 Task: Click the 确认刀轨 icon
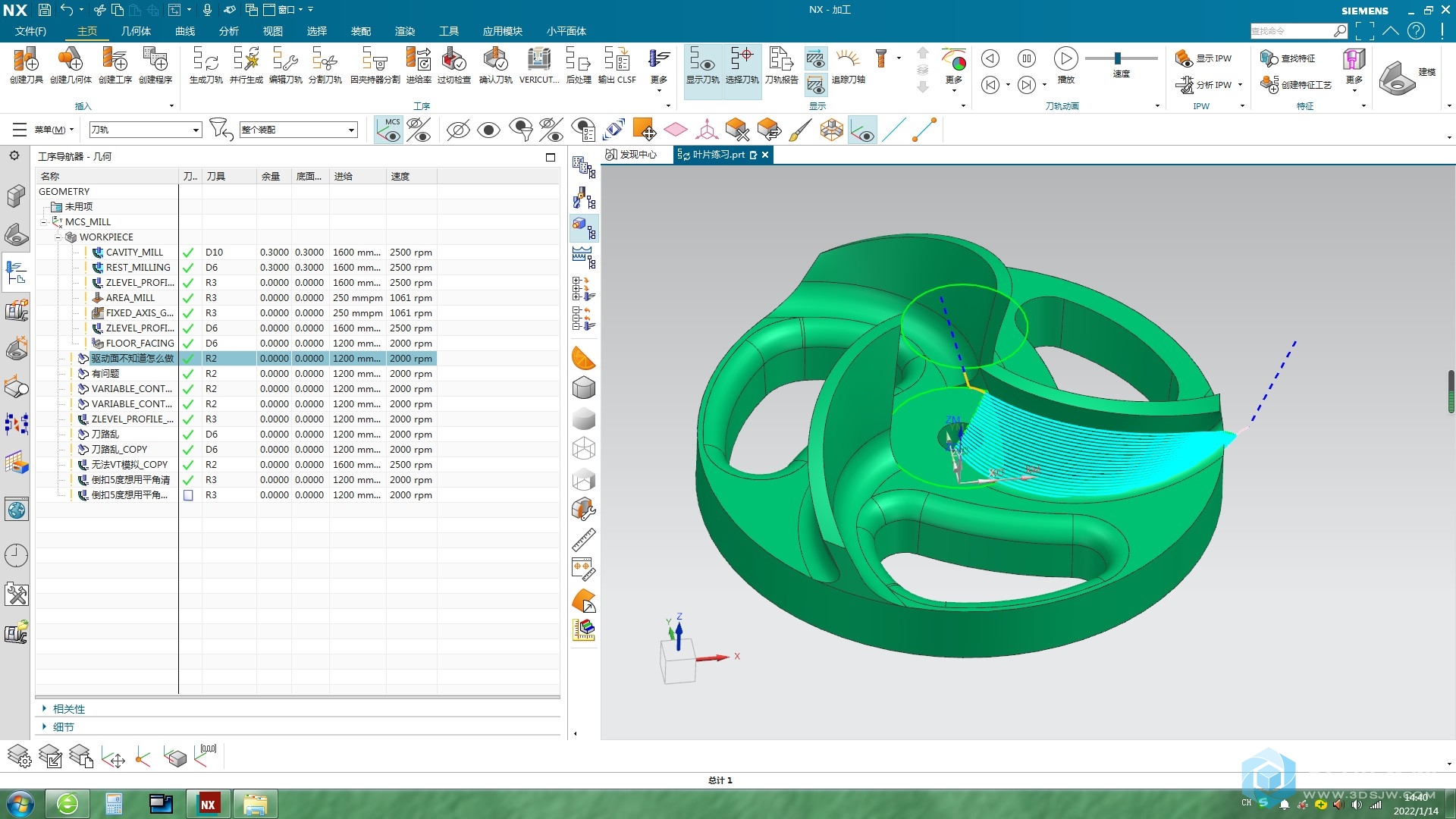point(495,64)
